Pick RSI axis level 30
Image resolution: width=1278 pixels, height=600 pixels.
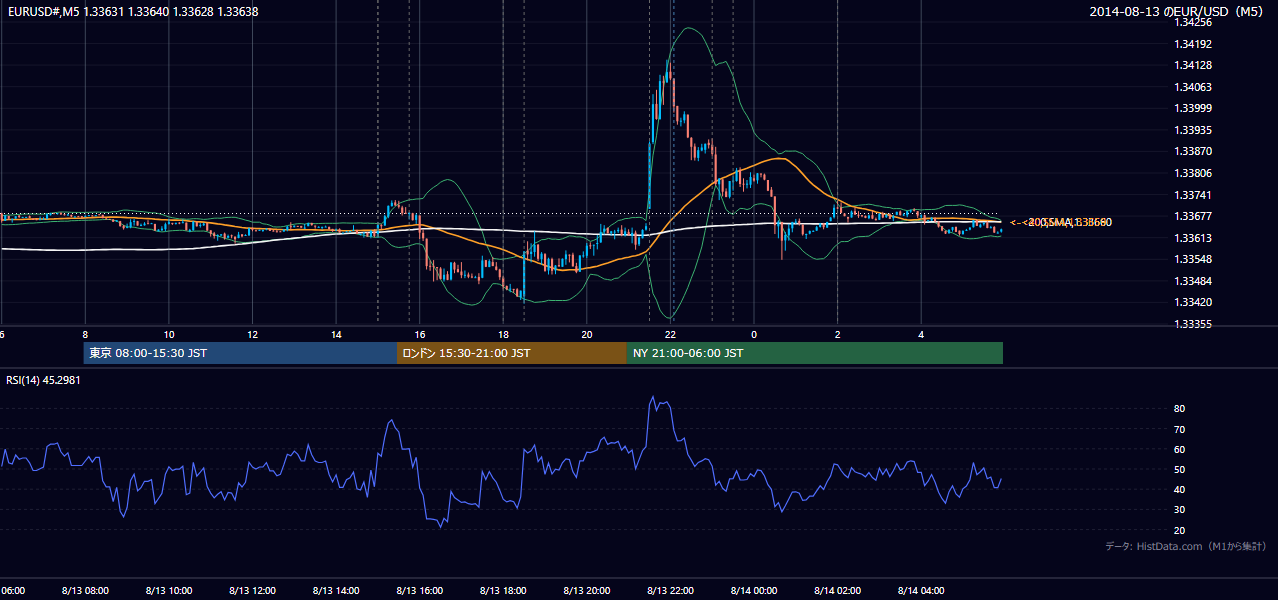tap(1179, 509)
